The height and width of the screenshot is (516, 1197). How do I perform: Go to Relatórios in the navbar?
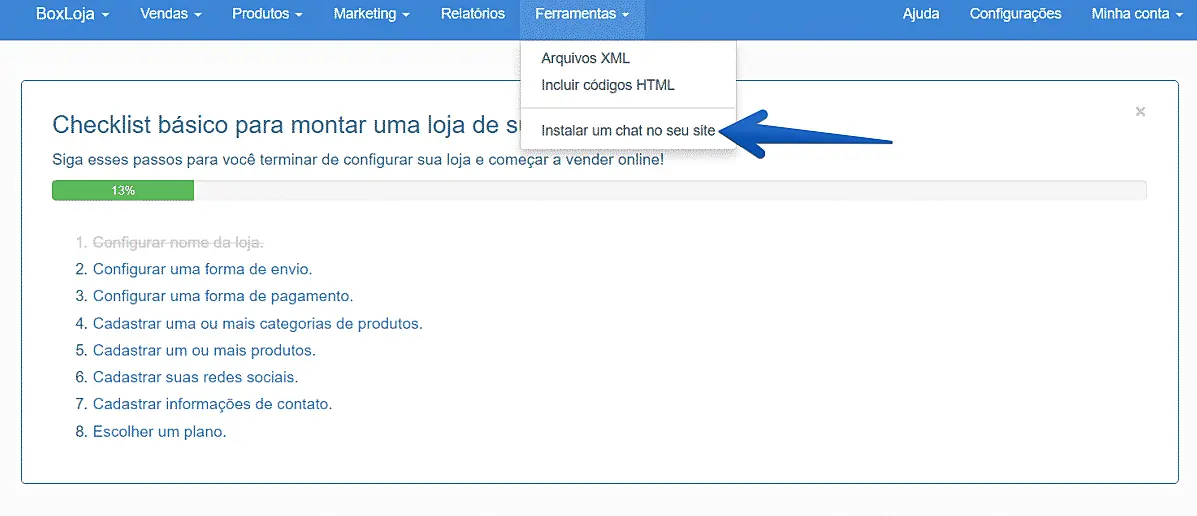coord(472,14)
